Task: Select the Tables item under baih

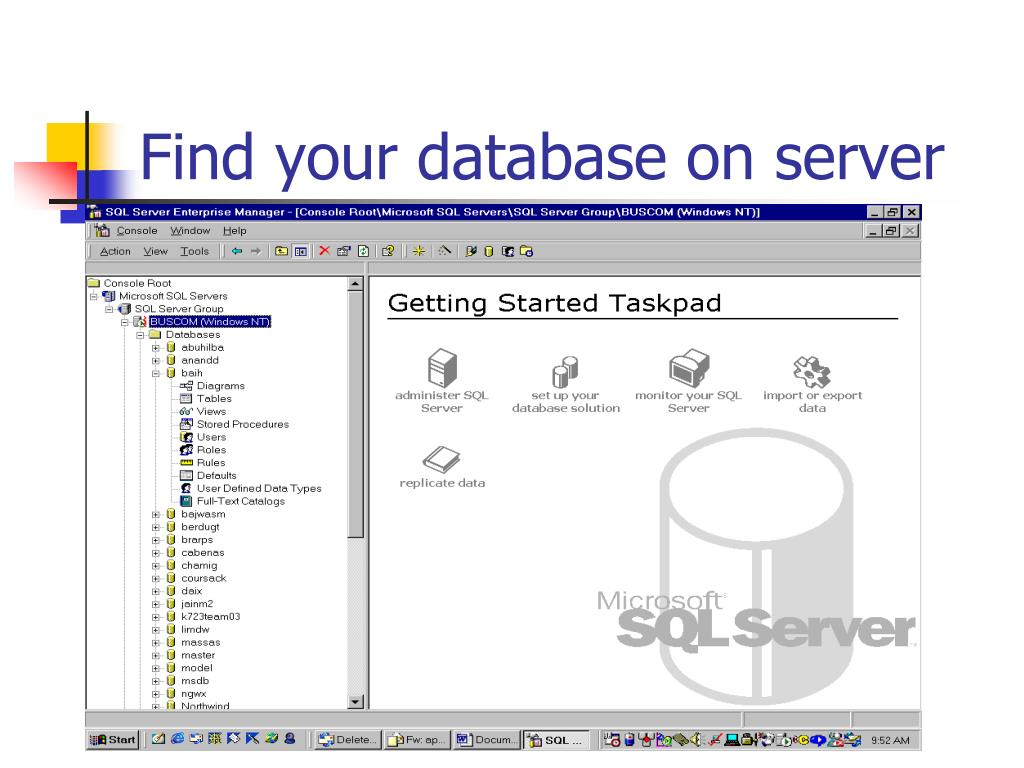Action: (x=214, y=399)
